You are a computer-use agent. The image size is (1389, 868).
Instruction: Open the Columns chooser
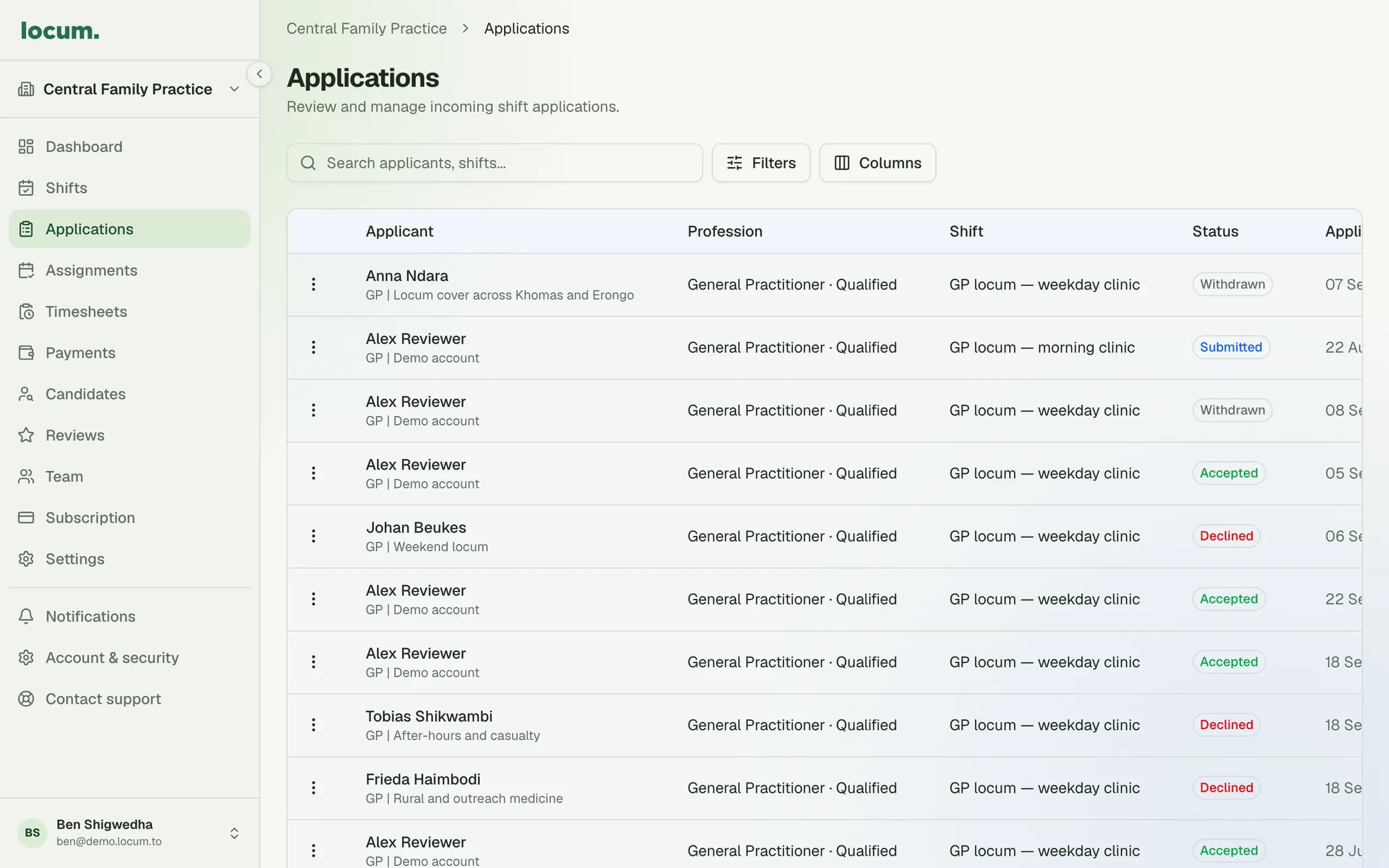877,163
